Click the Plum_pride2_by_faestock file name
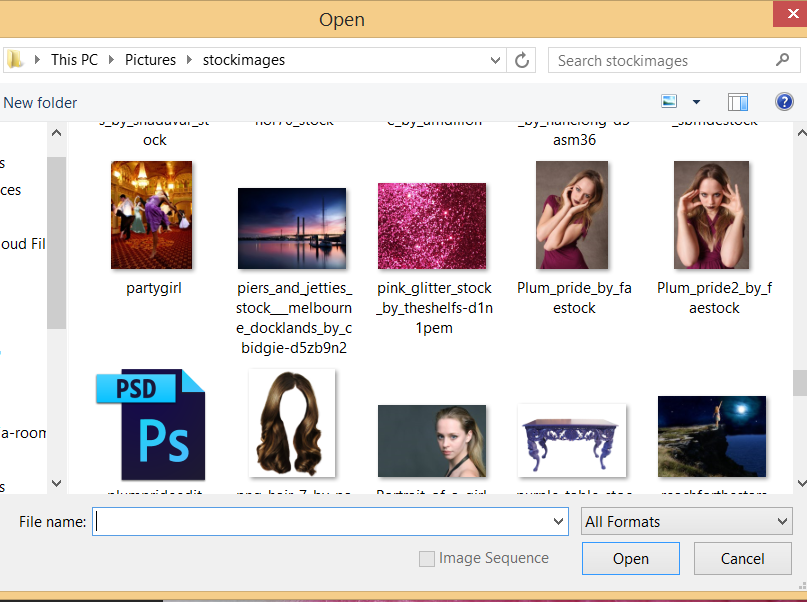The image size is (807, 602). tap(714, 298)
